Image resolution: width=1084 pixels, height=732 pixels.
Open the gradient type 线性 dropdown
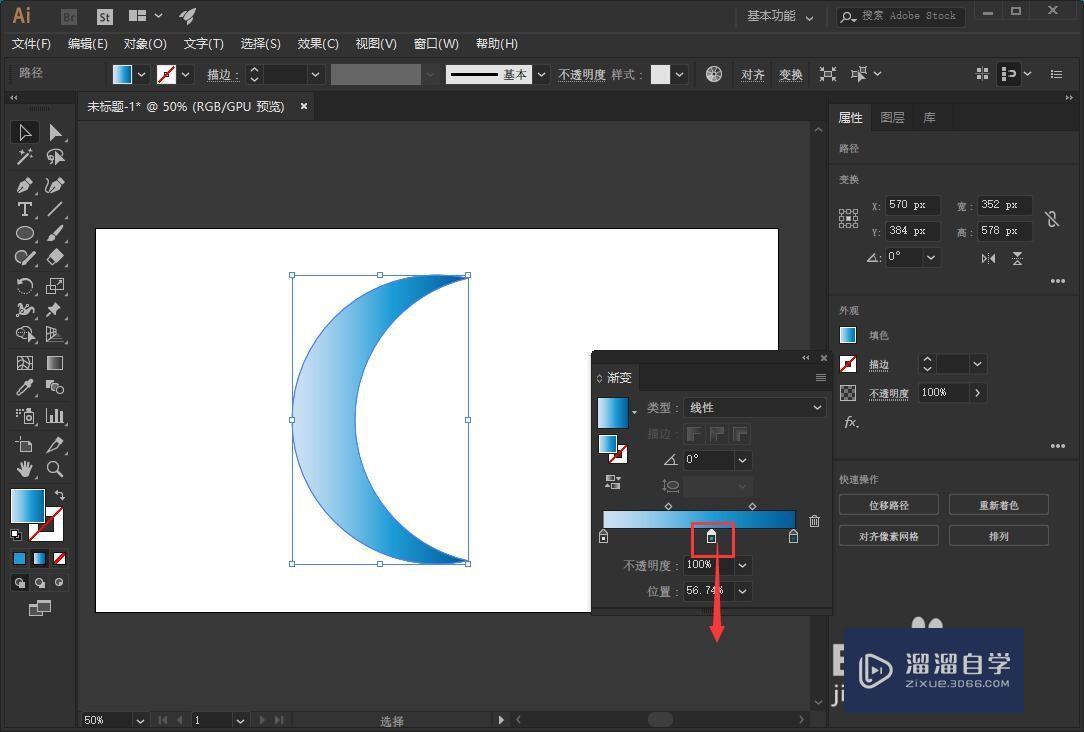(x=754, y=408)
